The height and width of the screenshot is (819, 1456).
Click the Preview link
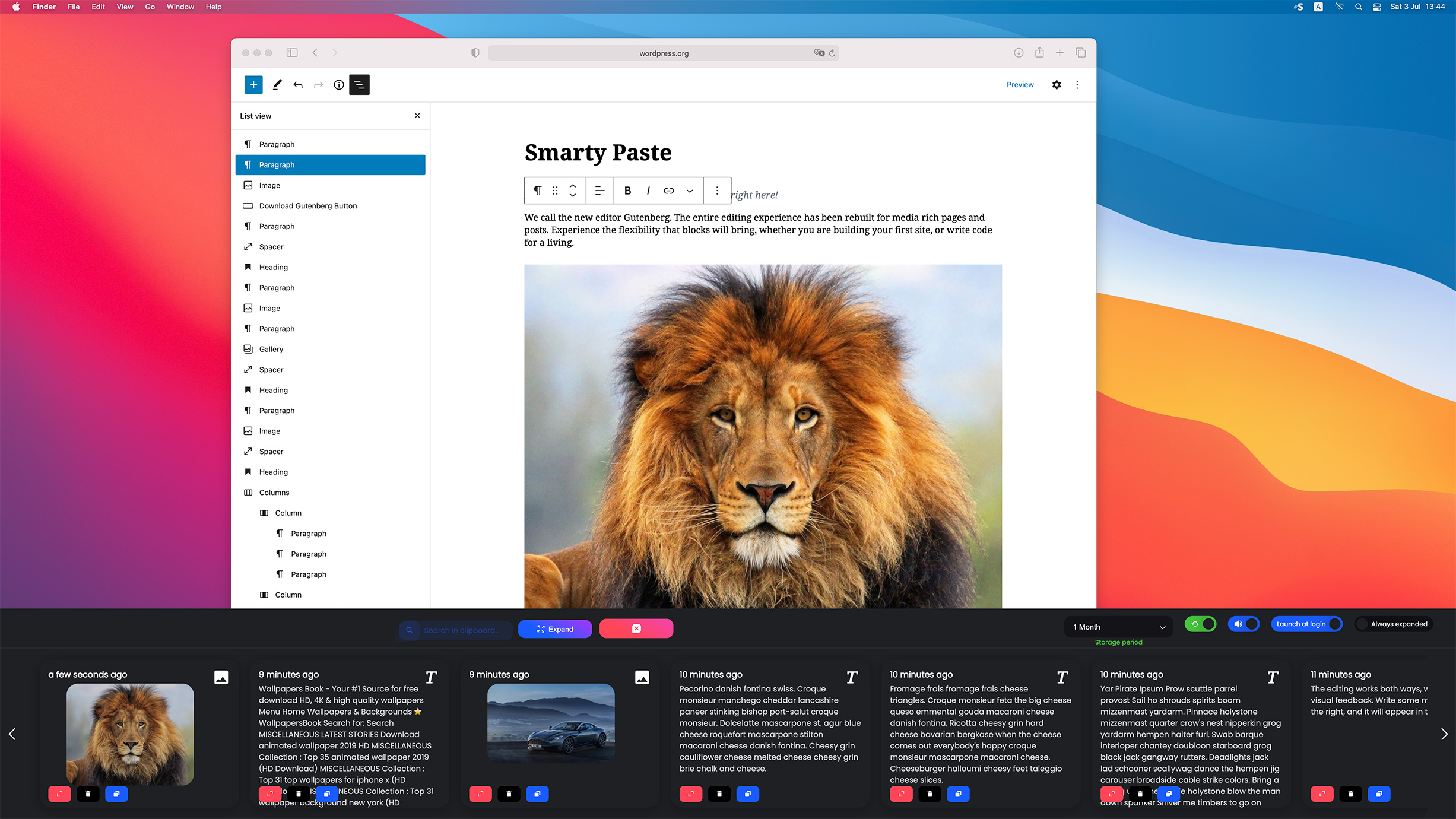pyautogui.click(x=1020, y=85)
